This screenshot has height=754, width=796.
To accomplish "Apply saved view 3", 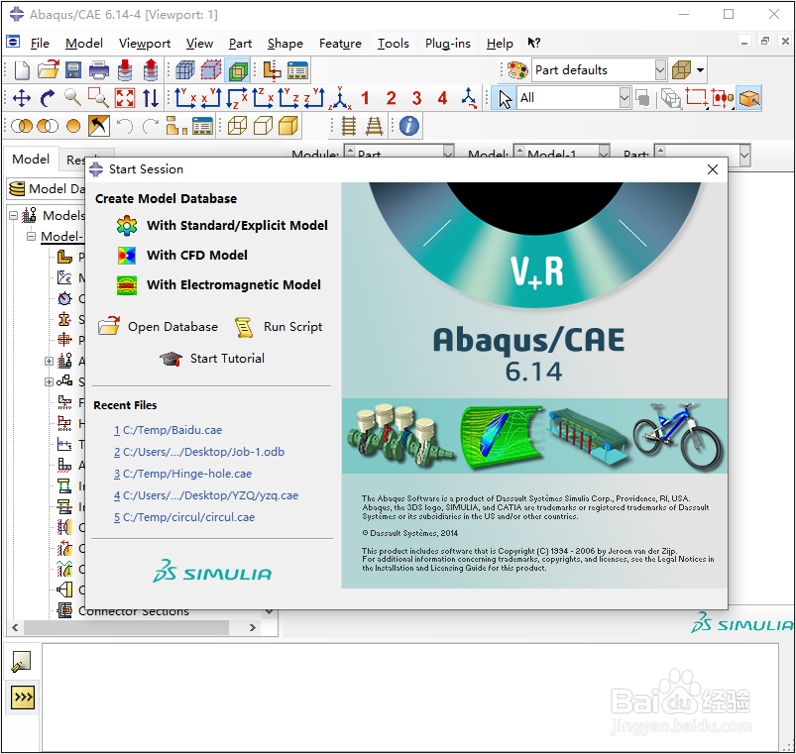I will click(417, 98).
